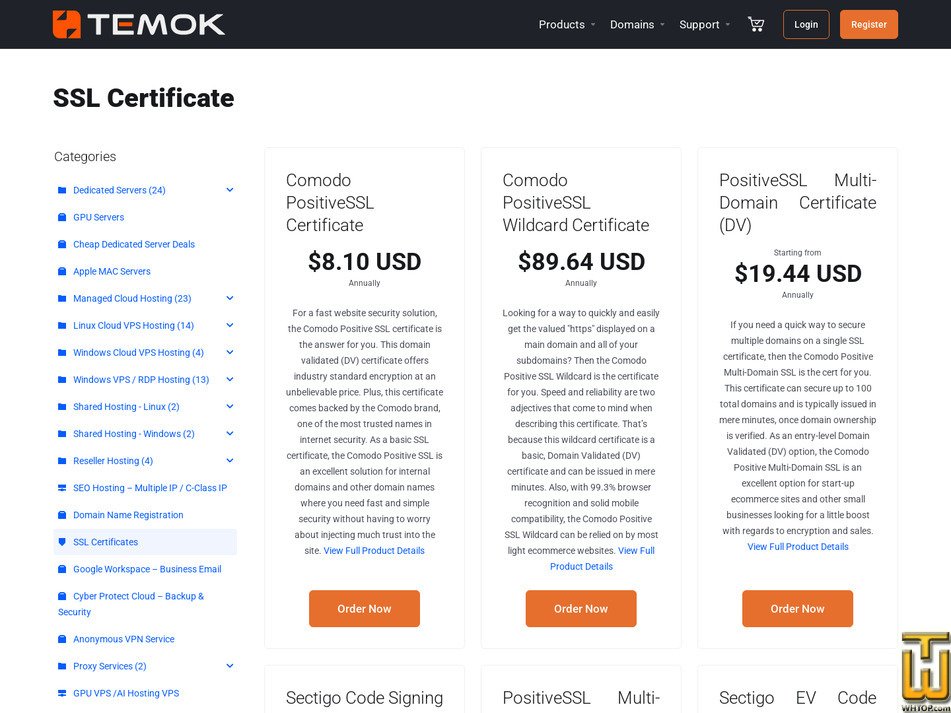Screen dimensions: 951x713
Task: Click the icon beside Cyber Protect Cloud
Action: tap(62, 595)
